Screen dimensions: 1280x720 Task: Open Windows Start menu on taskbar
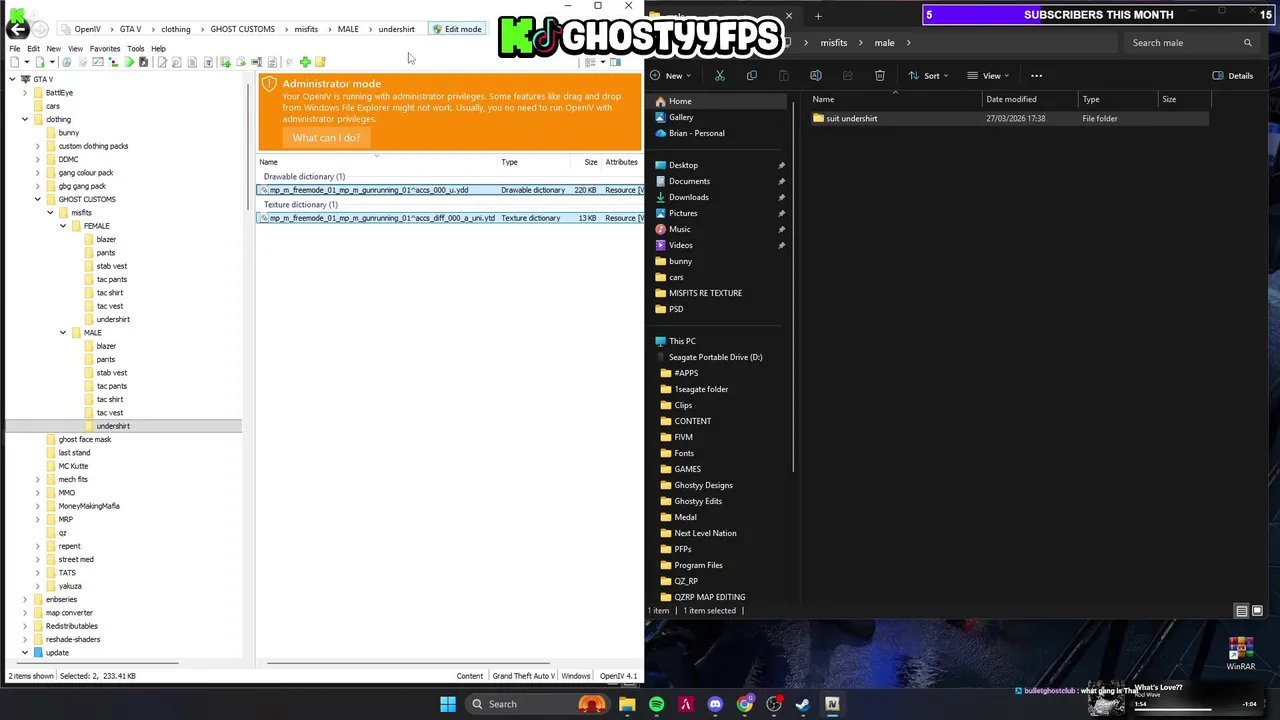click(448, 704)
